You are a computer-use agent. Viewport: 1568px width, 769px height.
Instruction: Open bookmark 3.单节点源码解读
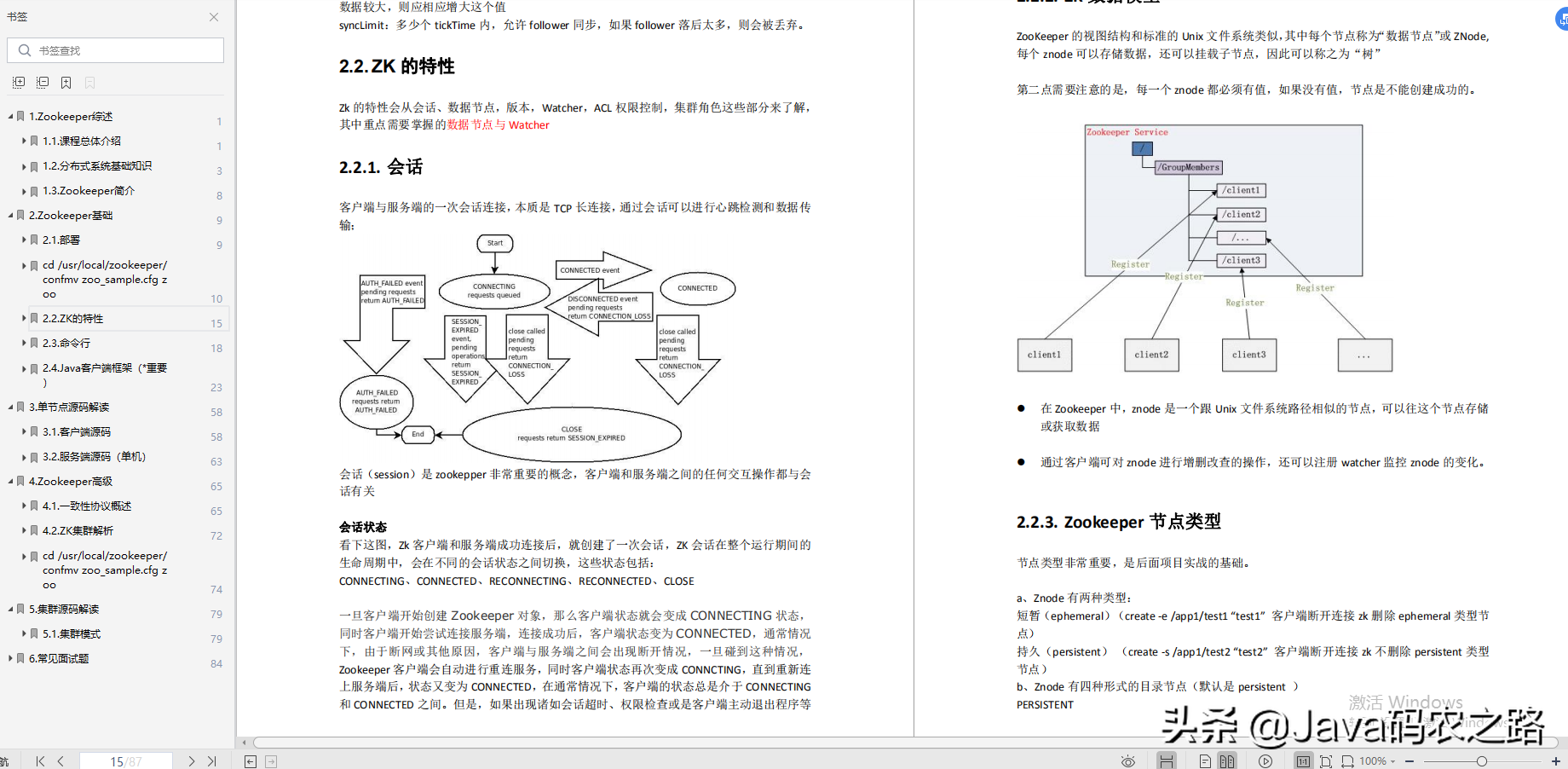pyautogui.click(x=69, y=407)
